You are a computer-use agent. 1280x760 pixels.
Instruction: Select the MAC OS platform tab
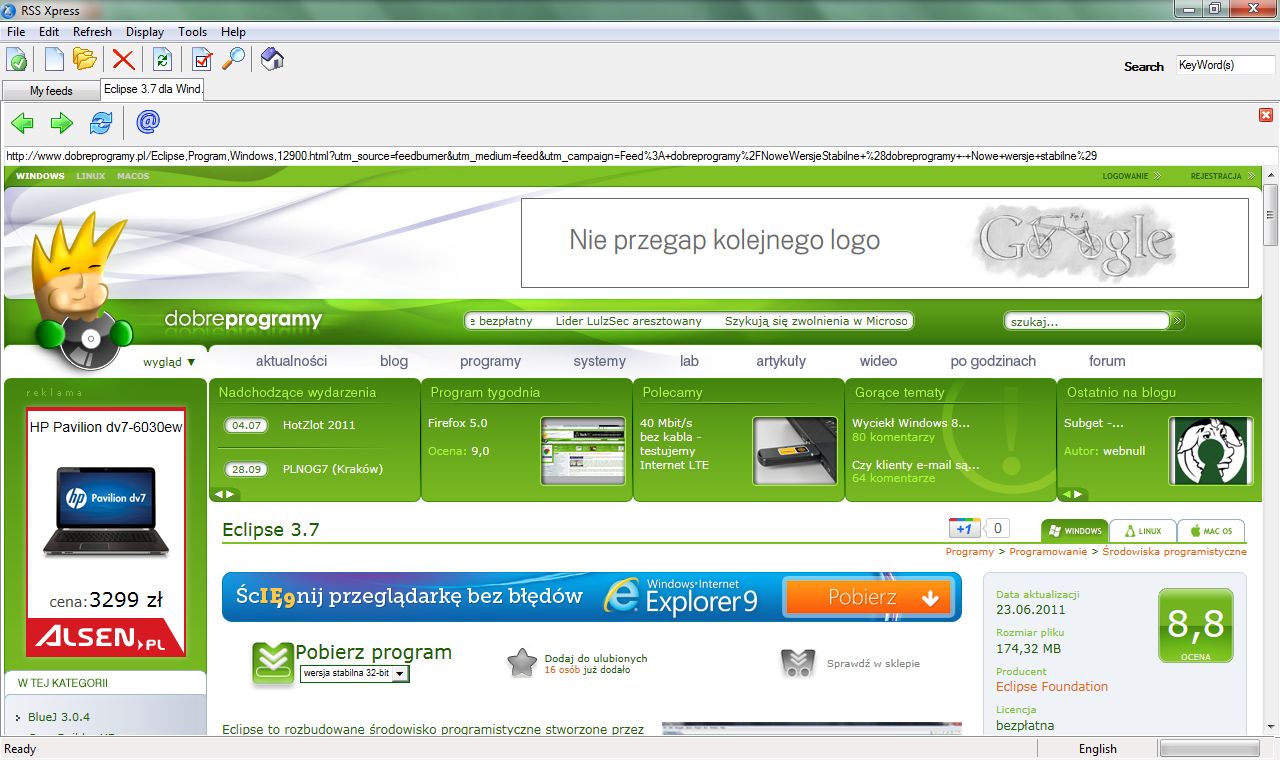pos(1211,531)
